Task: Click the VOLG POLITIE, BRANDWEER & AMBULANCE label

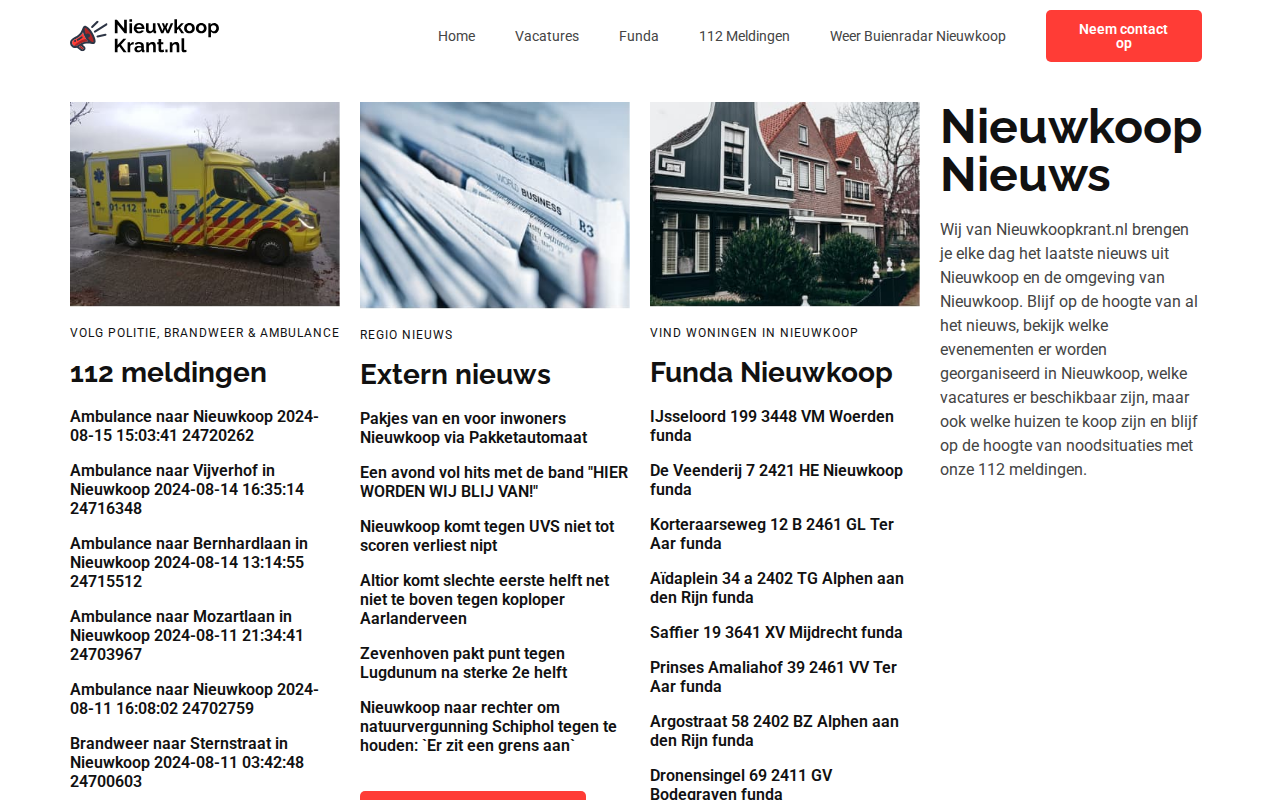Action: pyautogui.click(x=205, y=333)
